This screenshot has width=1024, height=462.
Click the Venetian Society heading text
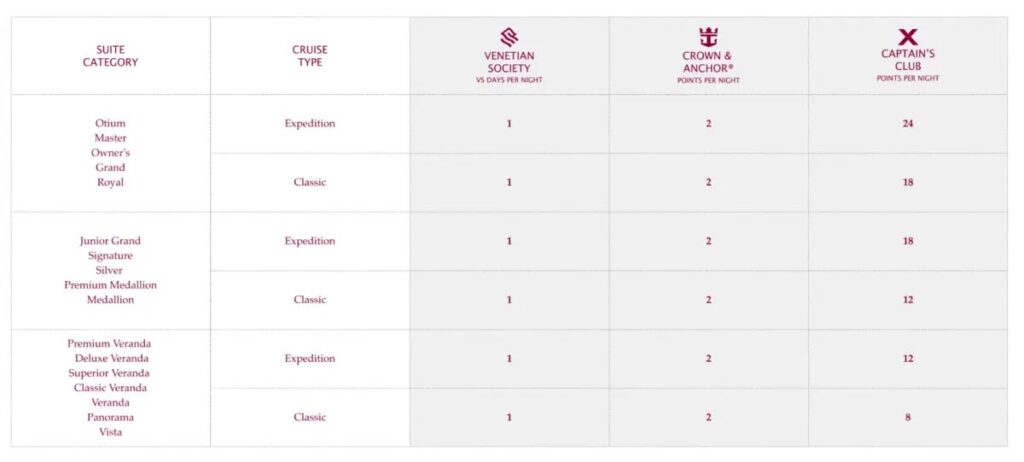(509, 62)
